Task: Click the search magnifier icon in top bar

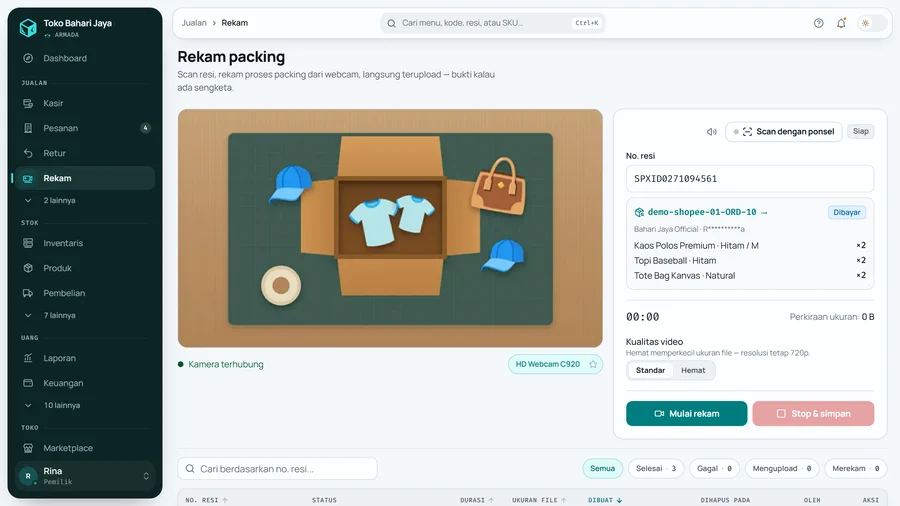Action: pyautogui.click(x=391, y=23)
